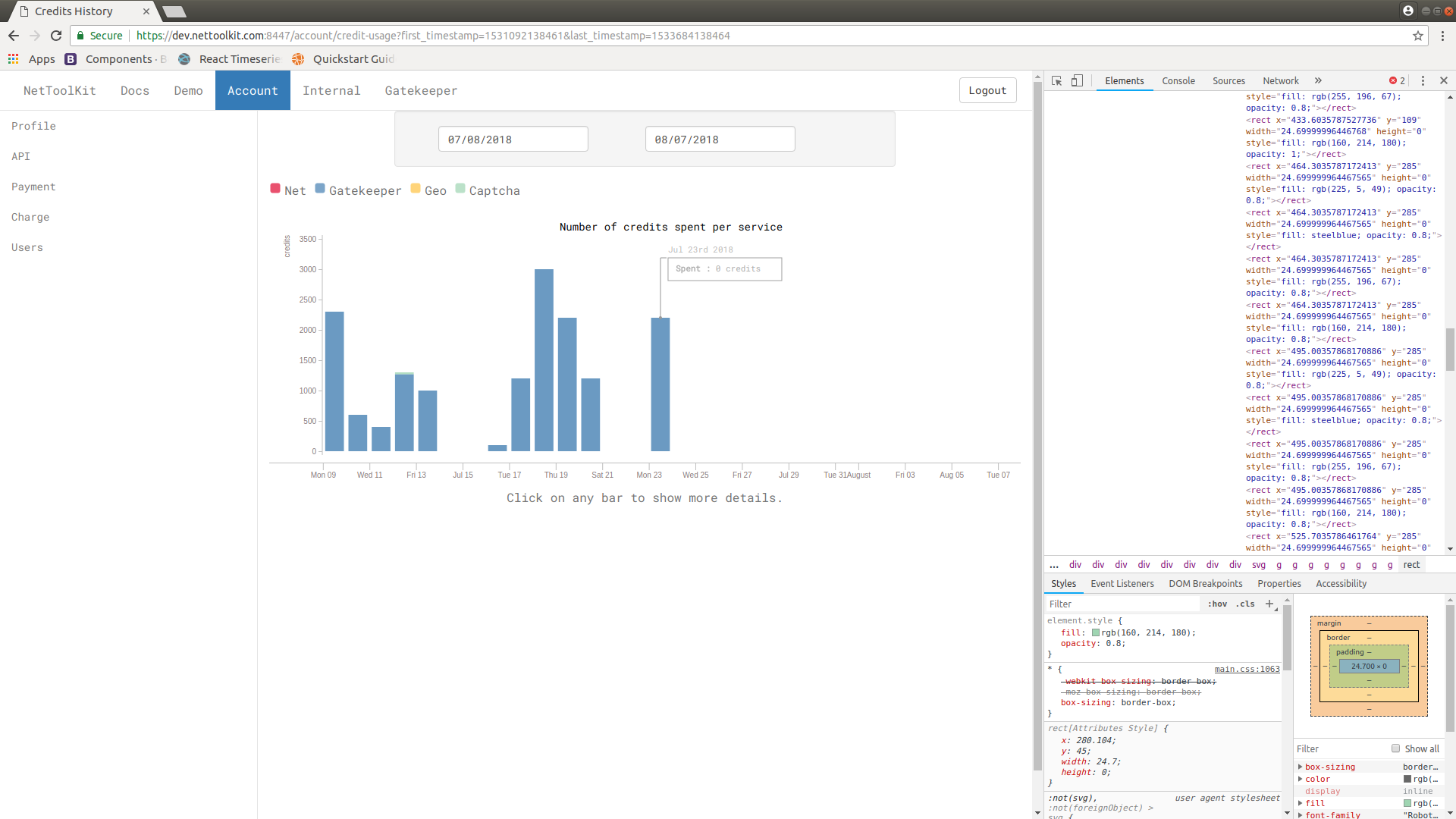Open the hidden DevTools panels chevron menu
The height and width of the screenshot is (819, 1456).
[1319, 80]
